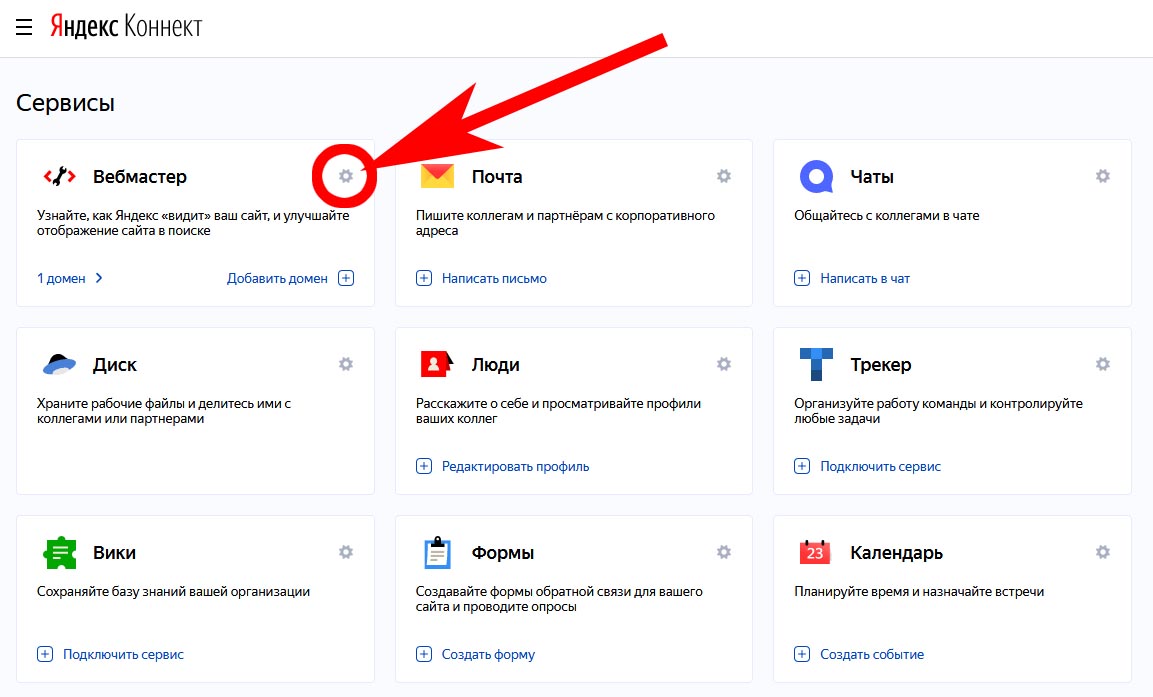Click Редактировать профиль link
Image resolution: width=1153 pixels, height=697 pixels.
[x=515, y=467]
